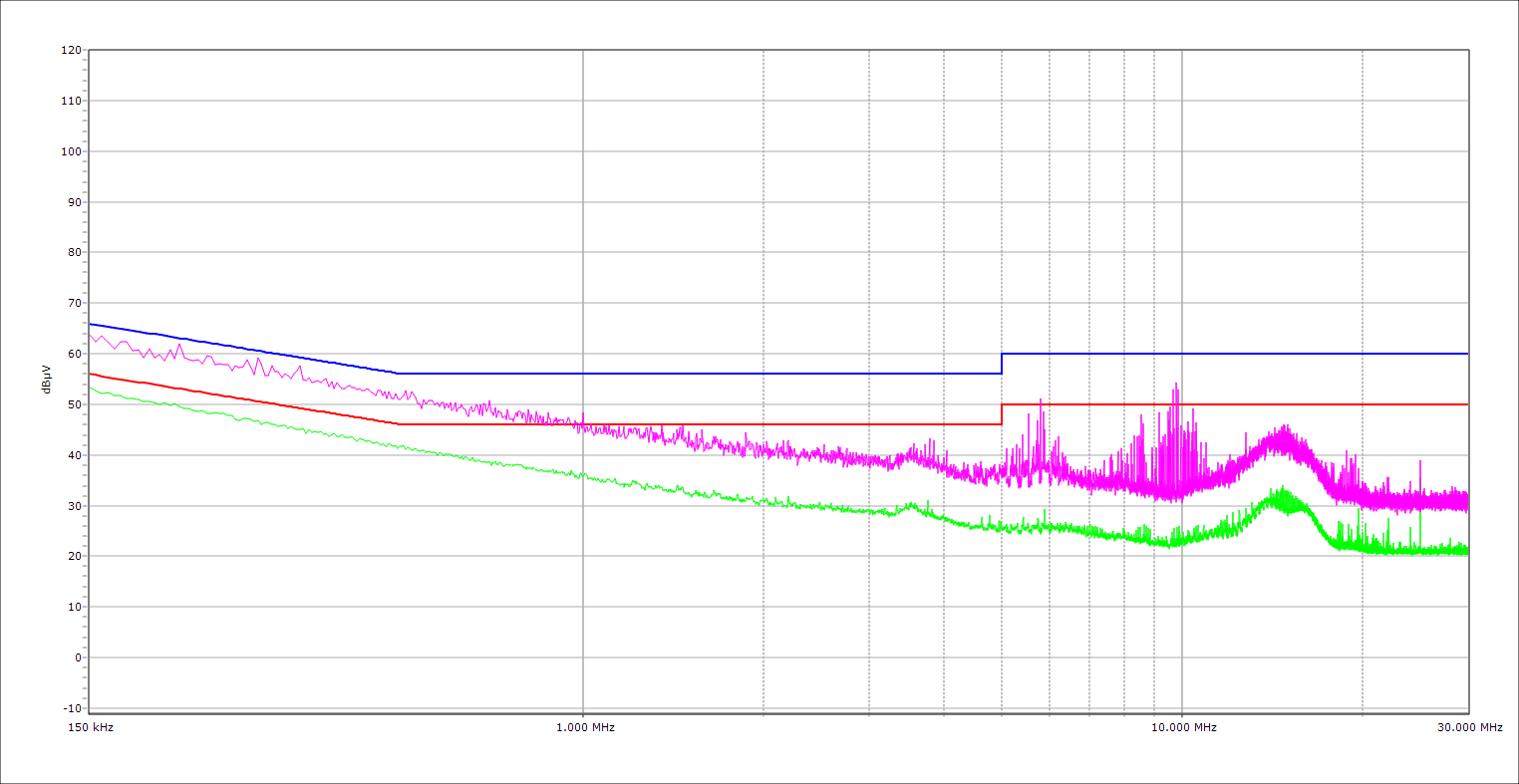Click the 30.000 MHz frequency axis label
This screenshot has height=784, width=1519.
coord(1469,727)
